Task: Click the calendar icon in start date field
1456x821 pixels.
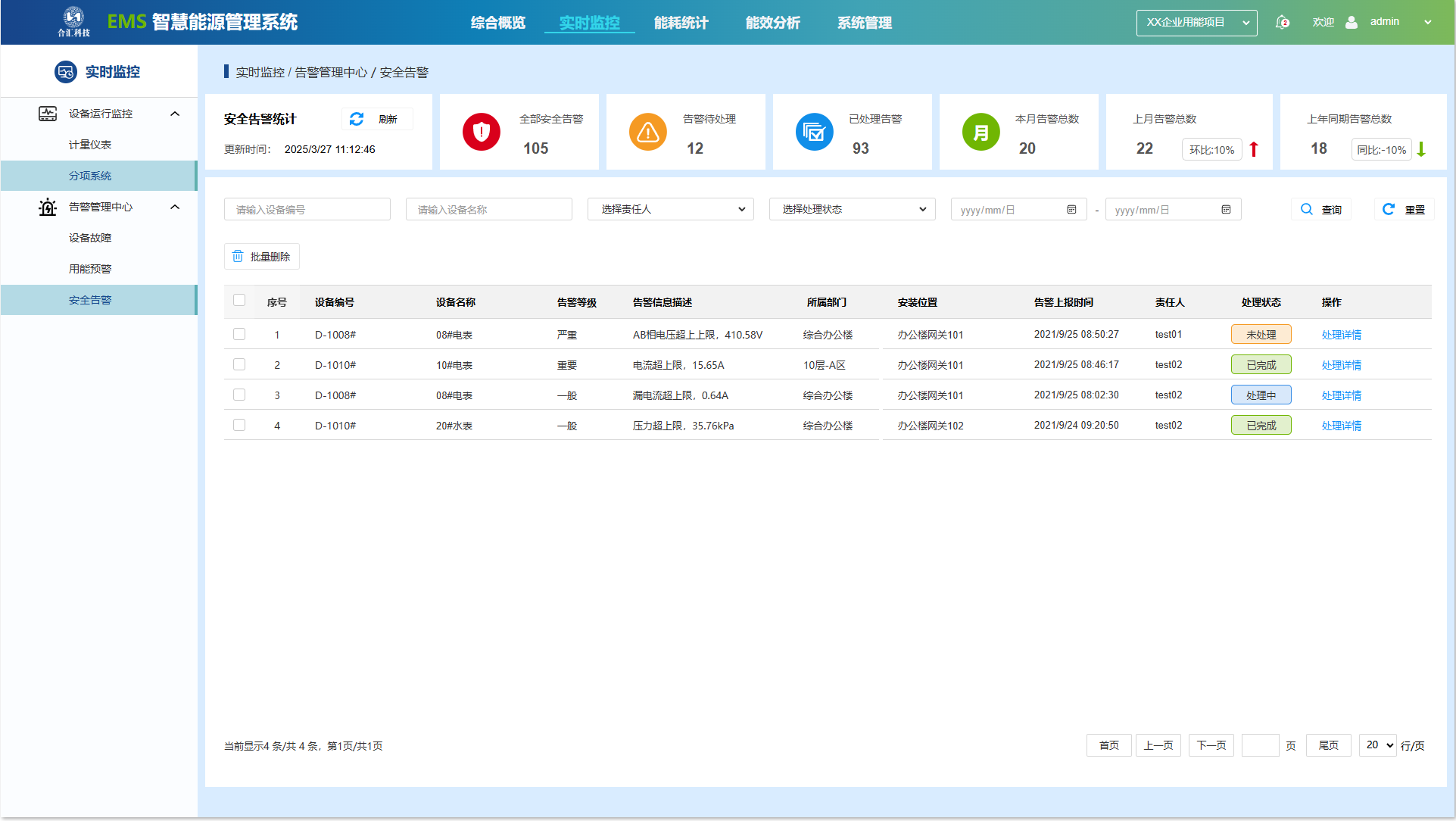Action: click(x=1071, y=210)
